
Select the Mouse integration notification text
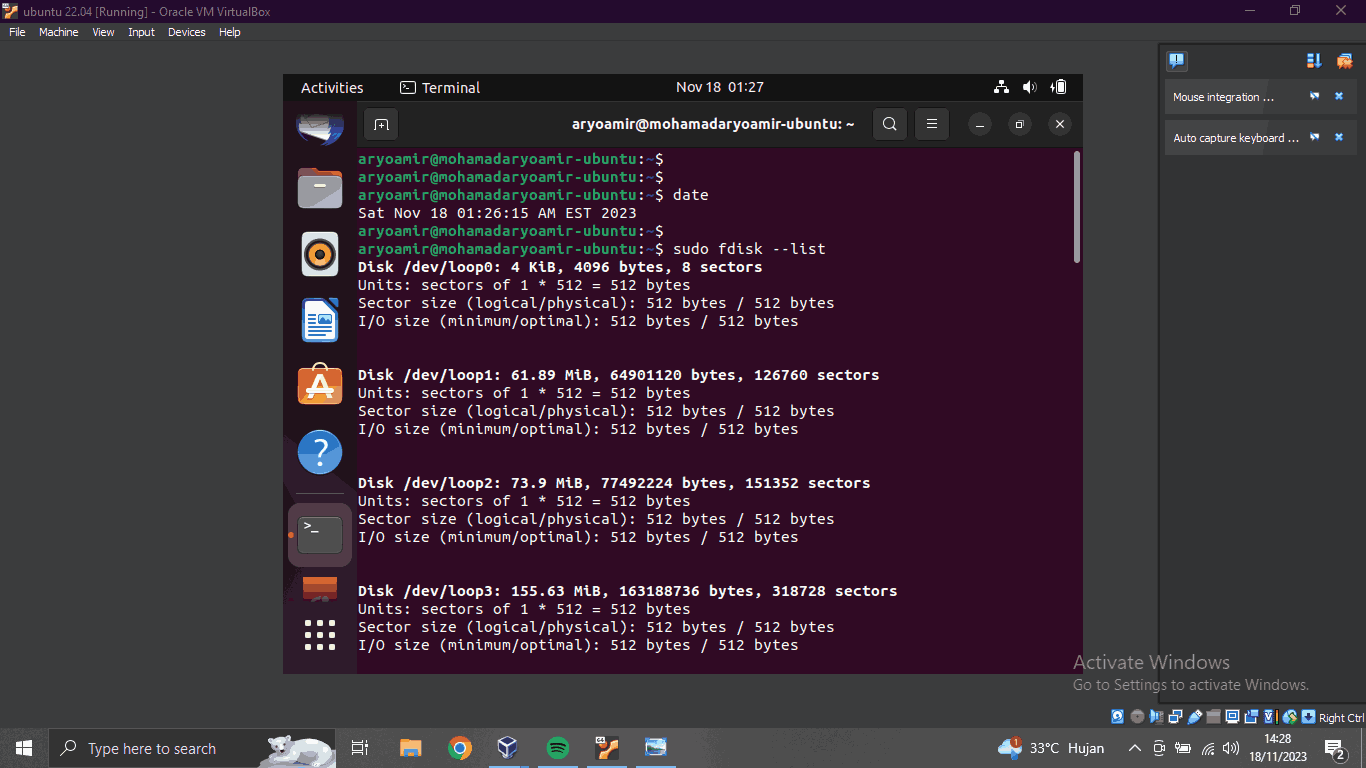pos(1223,97)
